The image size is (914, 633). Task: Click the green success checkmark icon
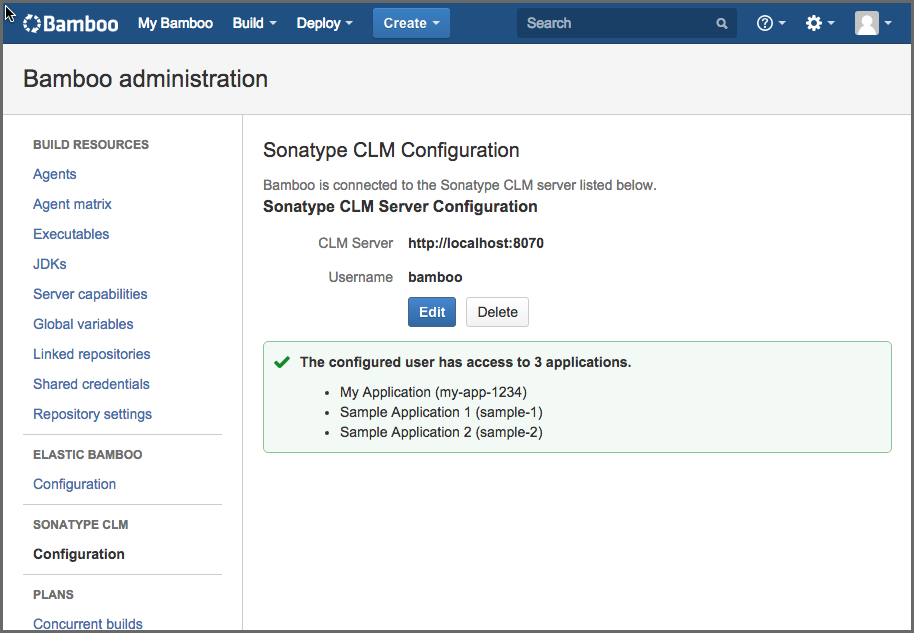pyautogui.click(x=282, y=362)
